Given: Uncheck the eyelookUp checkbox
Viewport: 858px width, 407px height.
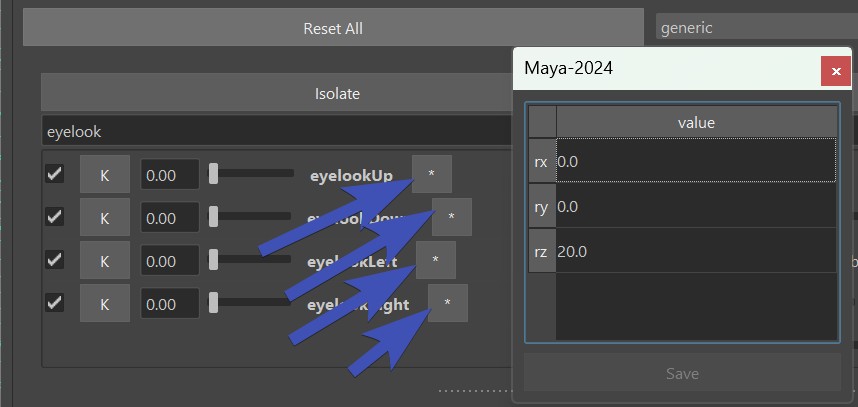Looking at the screenshot, I should tap(55, 174).
